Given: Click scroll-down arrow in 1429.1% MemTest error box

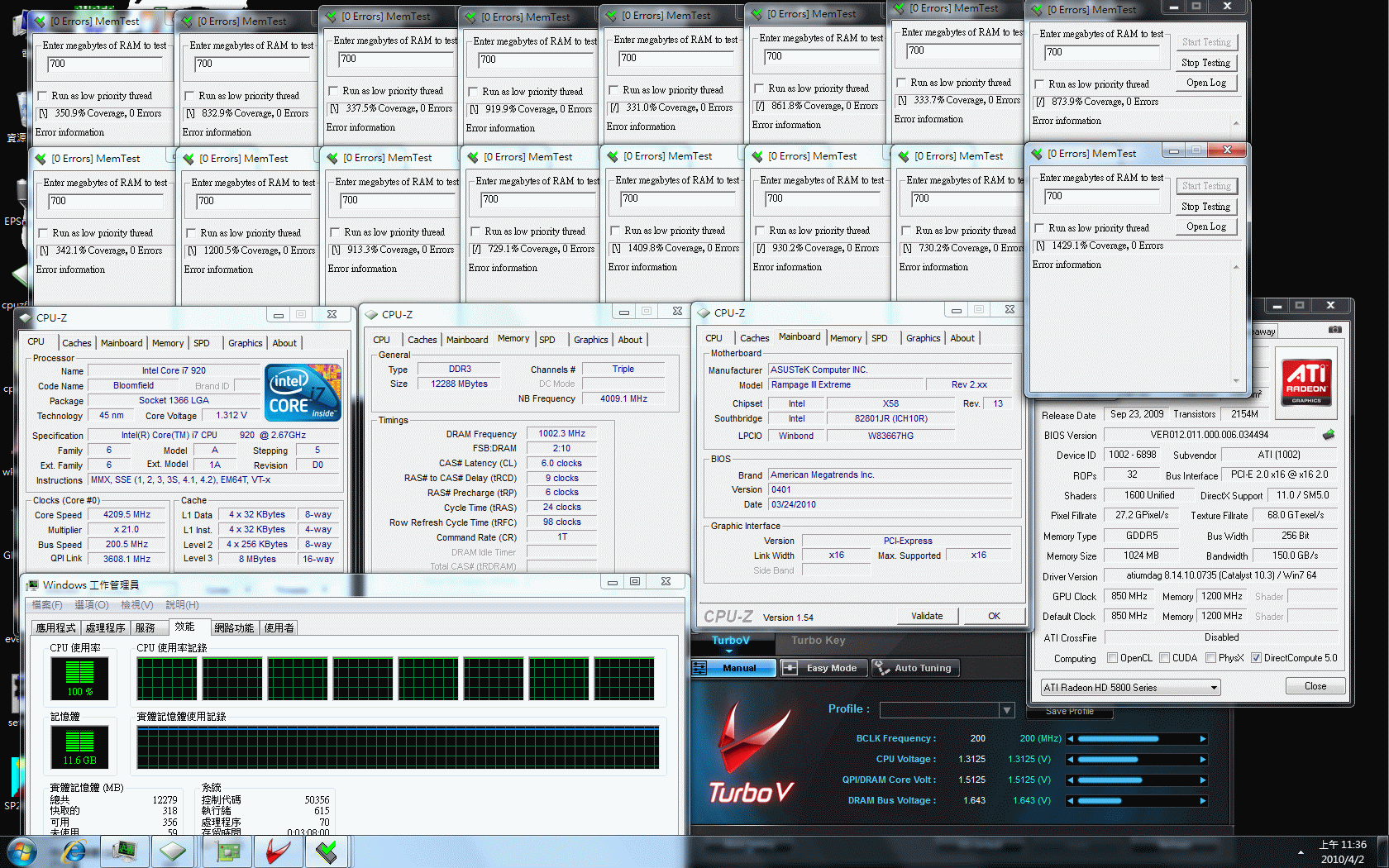Looking at the screenshot, I should (x=1236, y=381).
